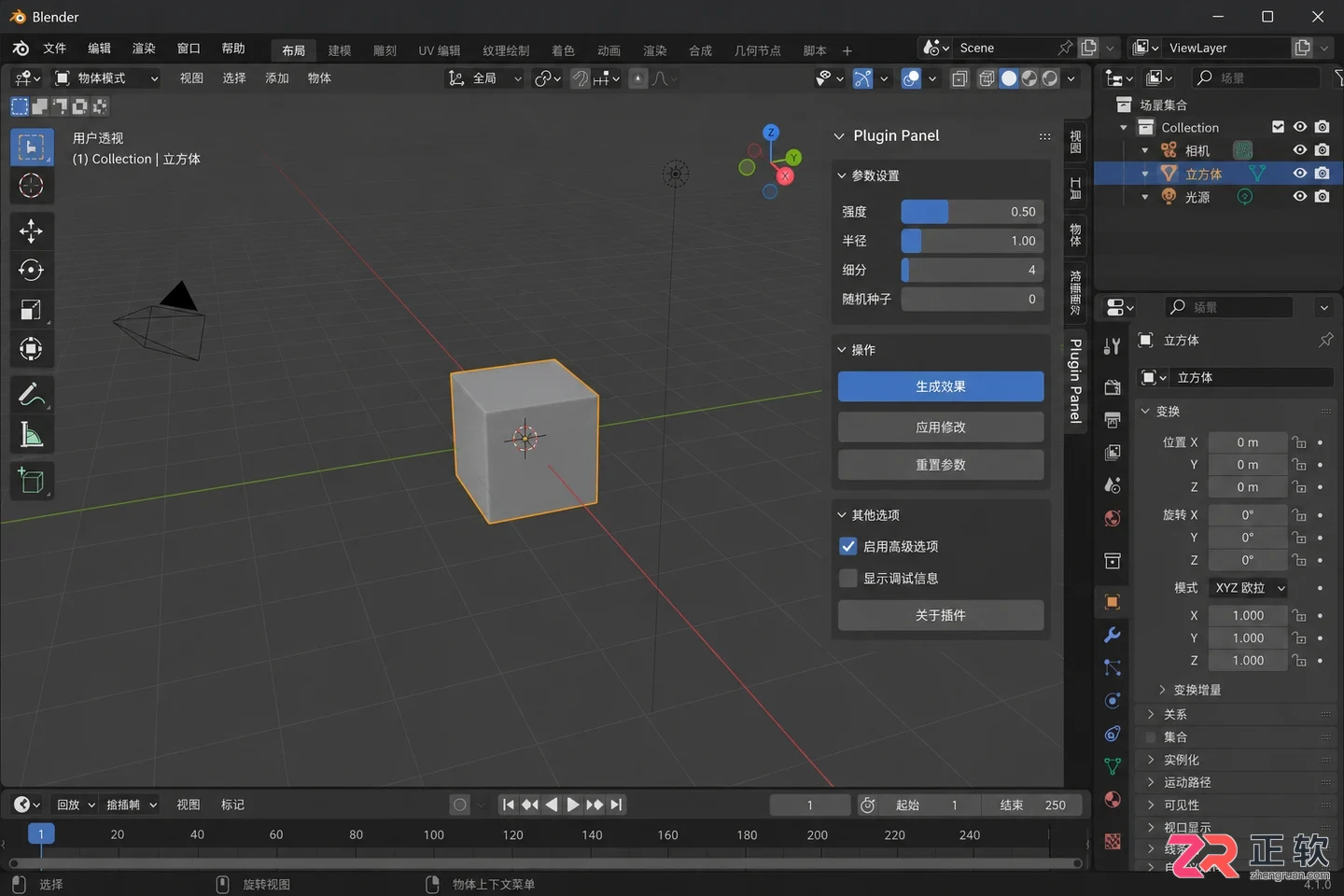Open the XYZ 欧拉 rotation mode dropdown
Image resolution: width=1344 pixels, height=896 pixels.
coord(1249,588)
